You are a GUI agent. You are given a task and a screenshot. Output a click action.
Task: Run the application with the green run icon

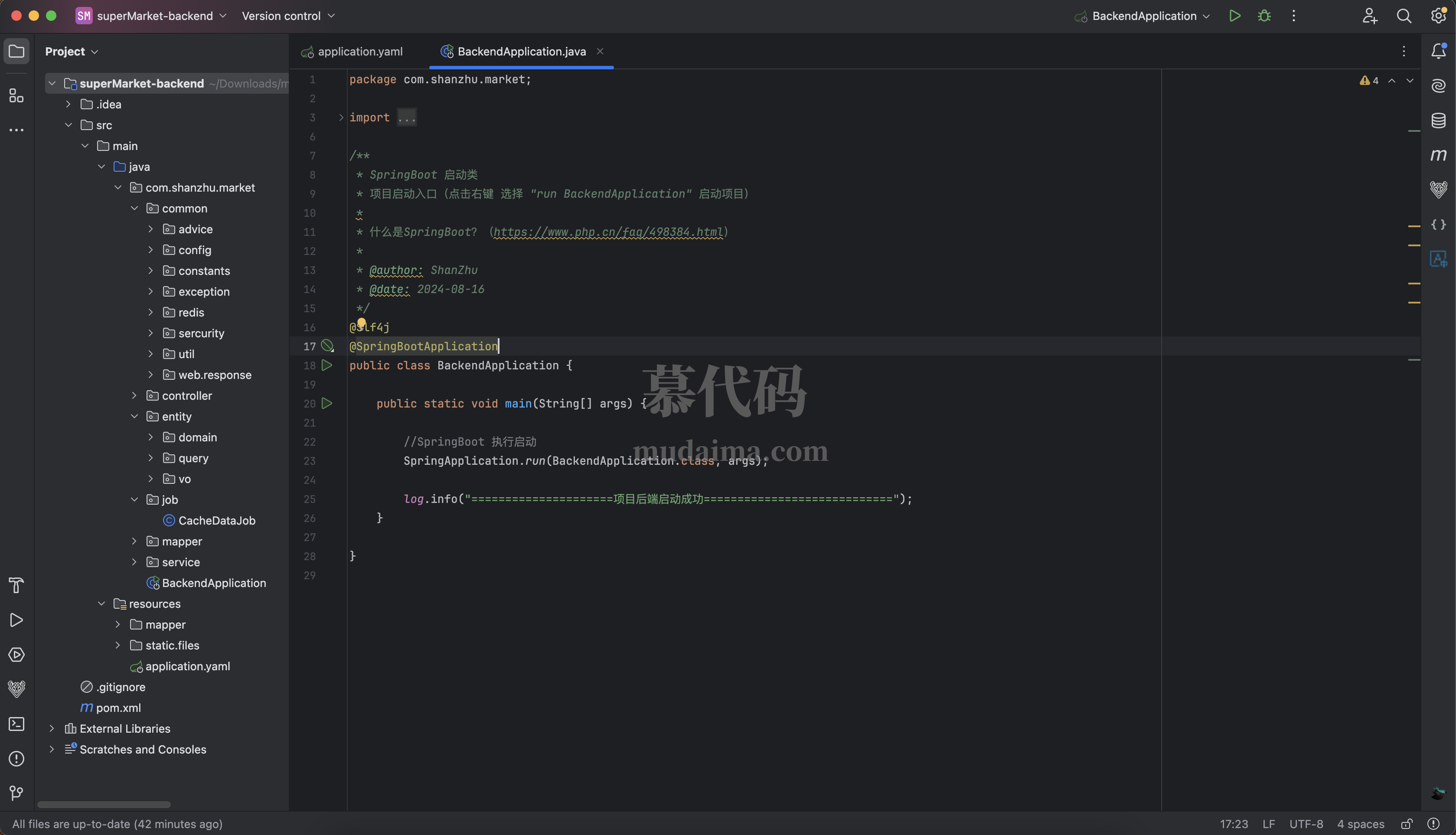click(x=1234, y=16)
